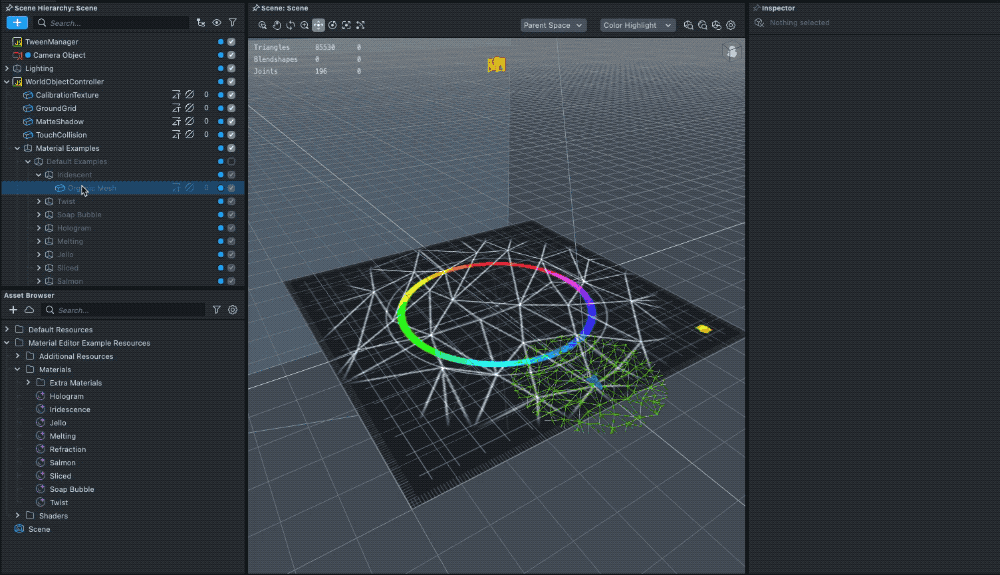Select the hand pan tool in the scene toolbar
The image size is (1000, 575).
(x=277, y=25)
